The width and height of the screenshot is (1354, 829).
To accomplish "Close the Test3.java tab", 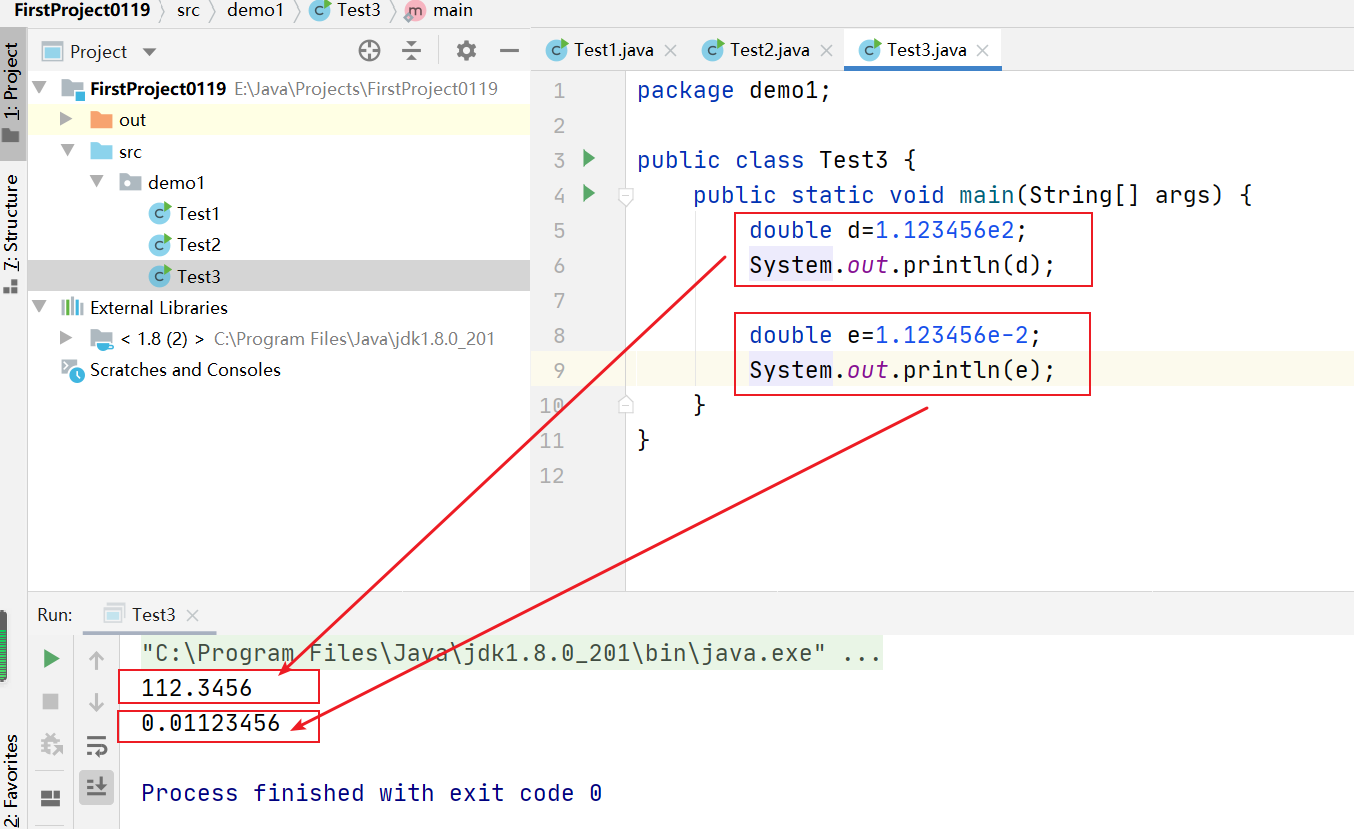I will 983,51.
